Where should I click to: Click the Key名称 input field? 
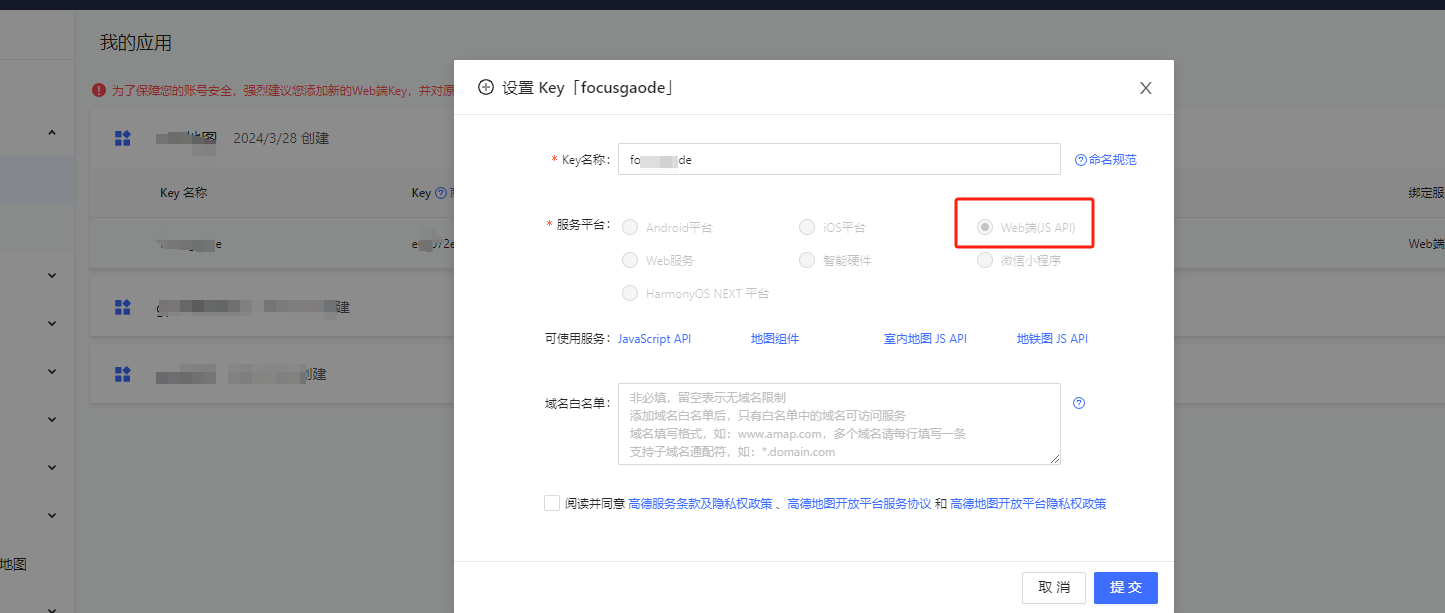(839, 159)
